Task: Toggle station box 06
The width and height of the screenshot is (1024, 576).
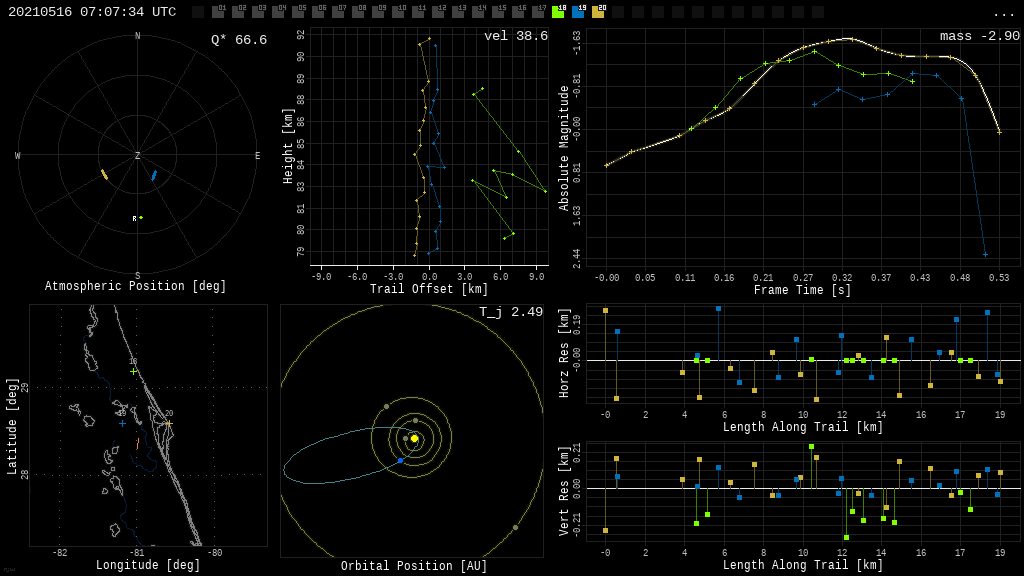Action: coord(319,12)
